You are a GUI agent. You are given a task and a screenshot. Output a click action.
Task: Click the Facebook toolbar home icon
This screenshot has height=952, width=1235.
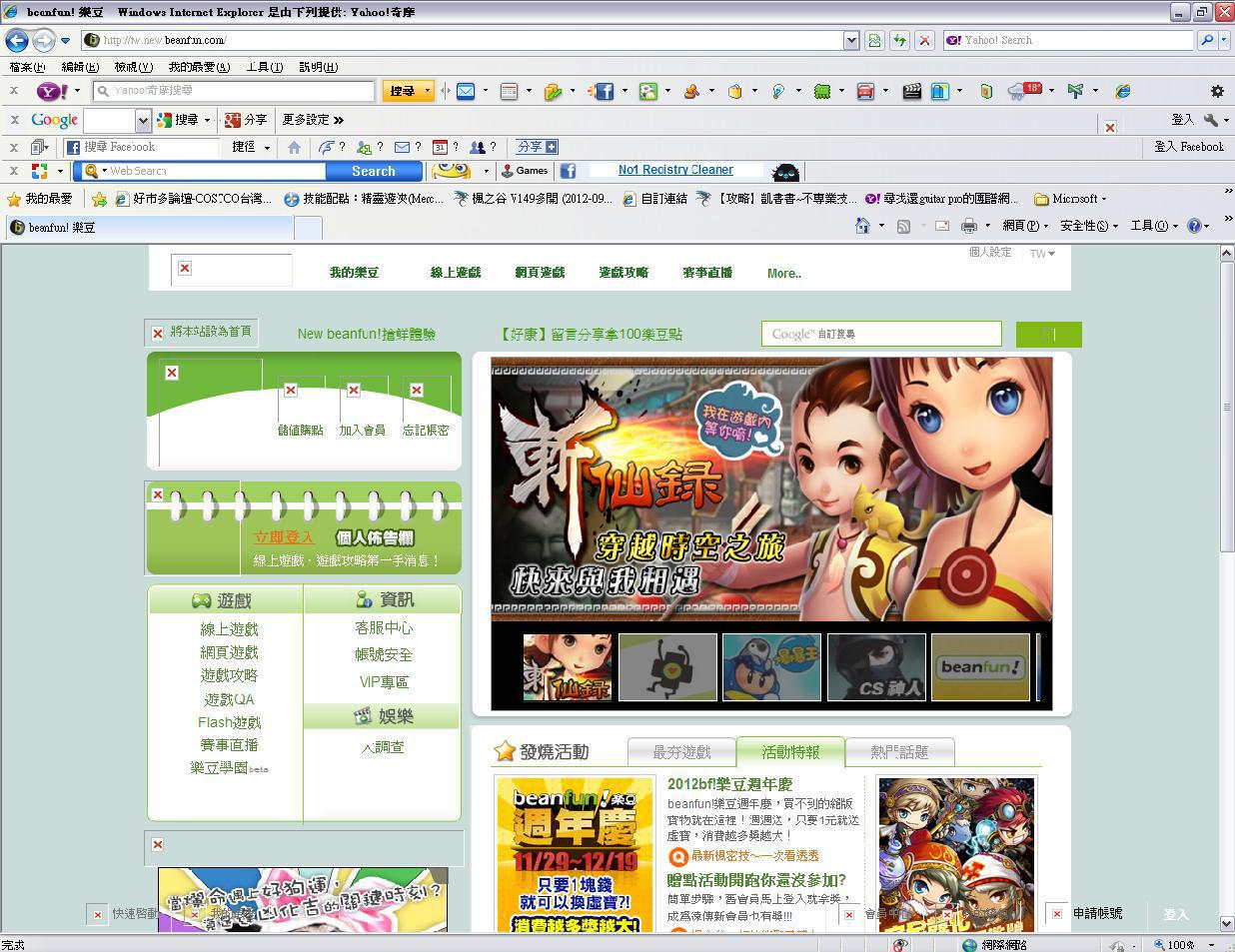pyautogui.click(x=294, y=147)
